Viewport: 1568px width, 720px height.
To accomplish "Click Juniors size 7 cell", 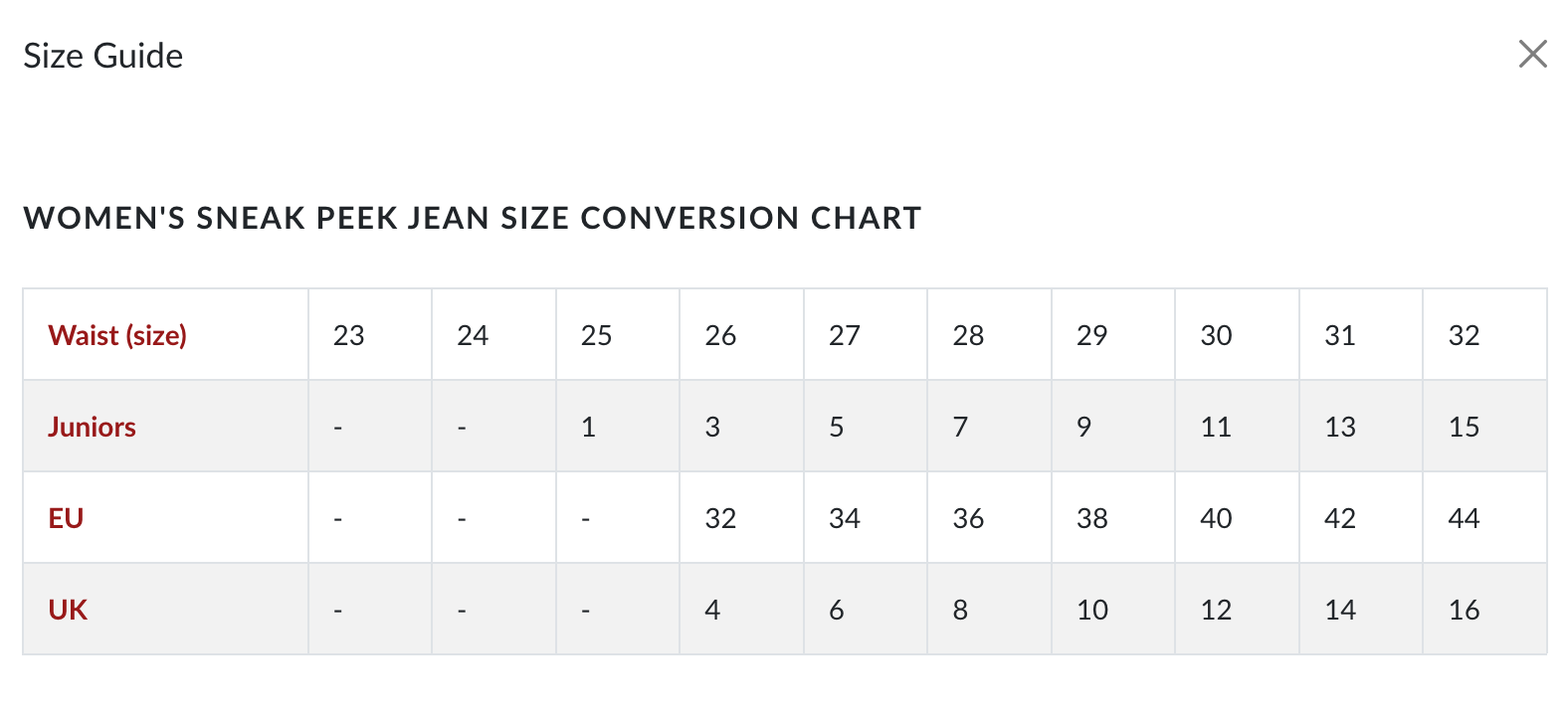I will (x=989, y=427).
